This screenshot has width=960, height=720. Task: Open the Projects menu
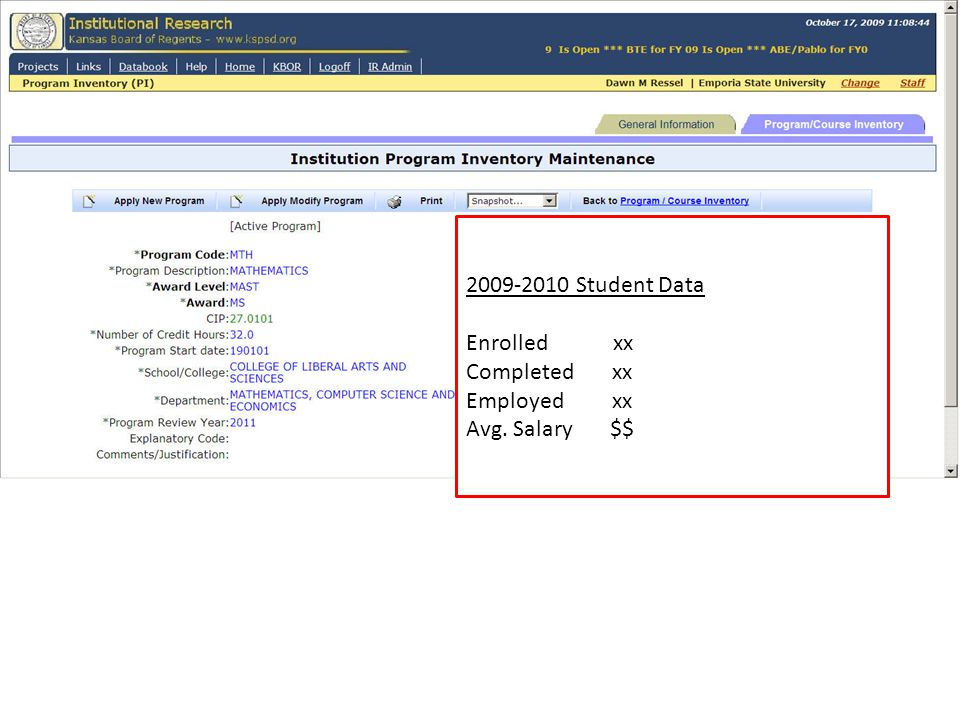point(38,67)
